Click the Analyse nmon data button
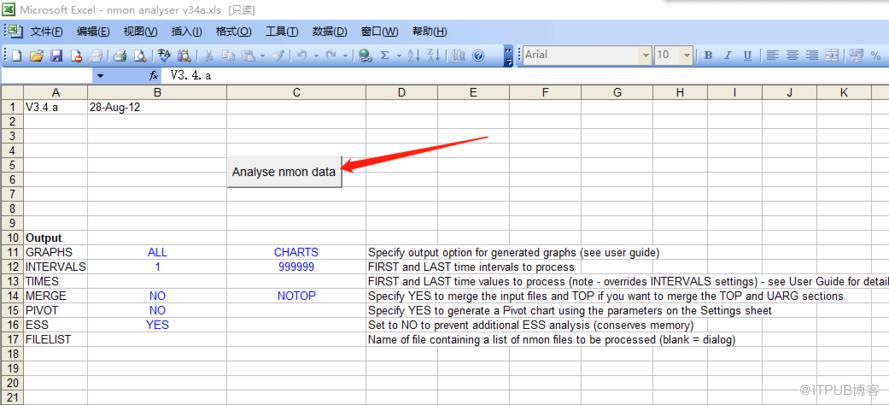This screenshot has width=889, height=405. coord(284,172)
